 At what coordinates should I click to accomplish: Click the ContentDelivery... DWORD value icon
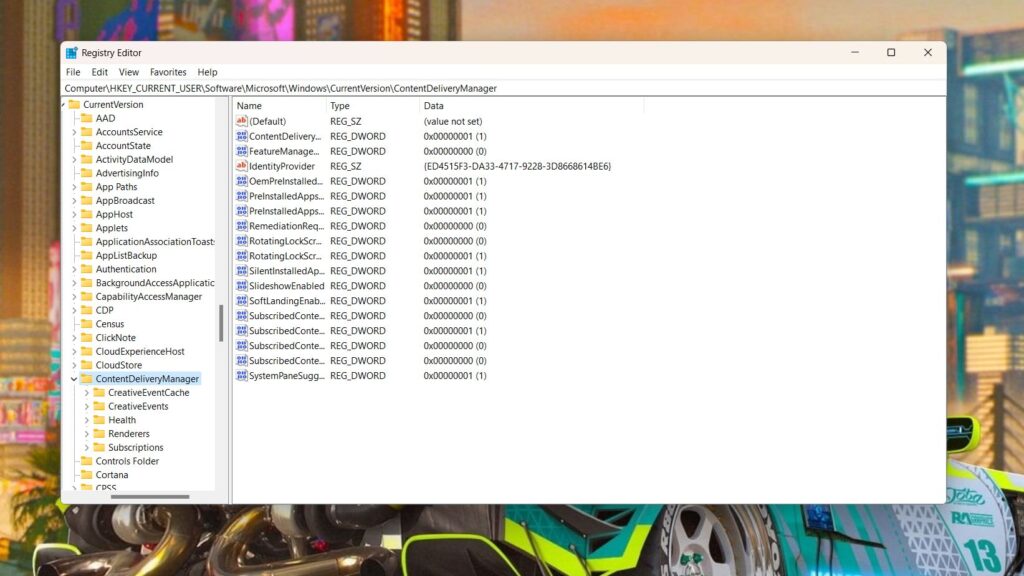point(242,136)
